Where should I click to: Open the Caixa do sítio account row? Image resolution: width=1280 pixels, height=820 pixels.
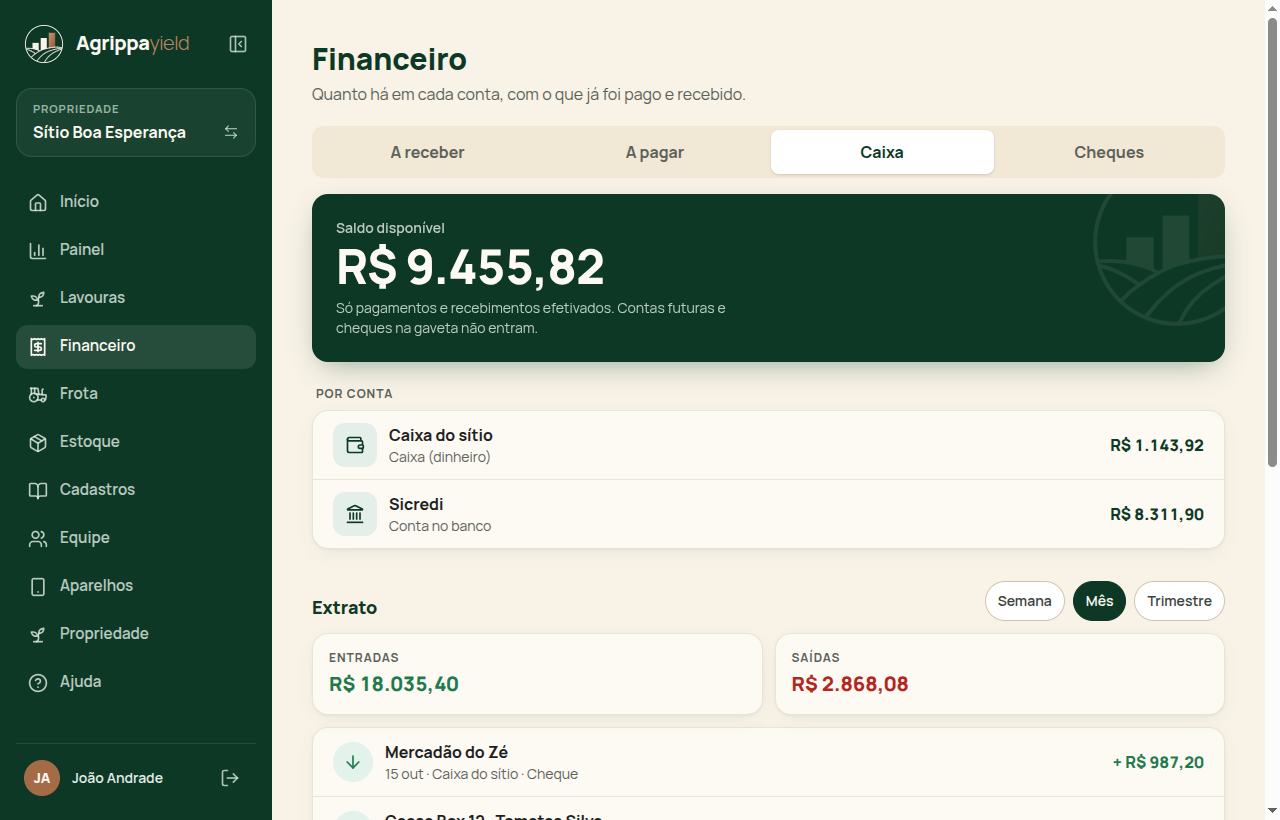(768, 445)
